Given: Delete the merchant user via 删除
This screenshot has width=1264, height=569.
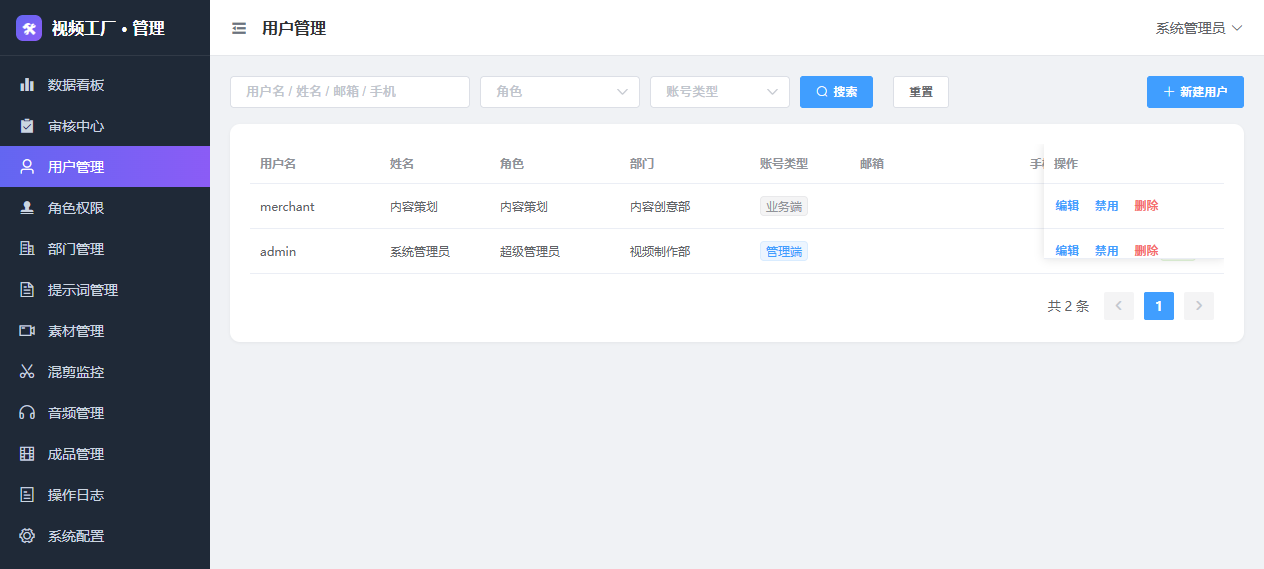Looking at the screenshot, I should pyautogui.click(x=1146, y=206).
